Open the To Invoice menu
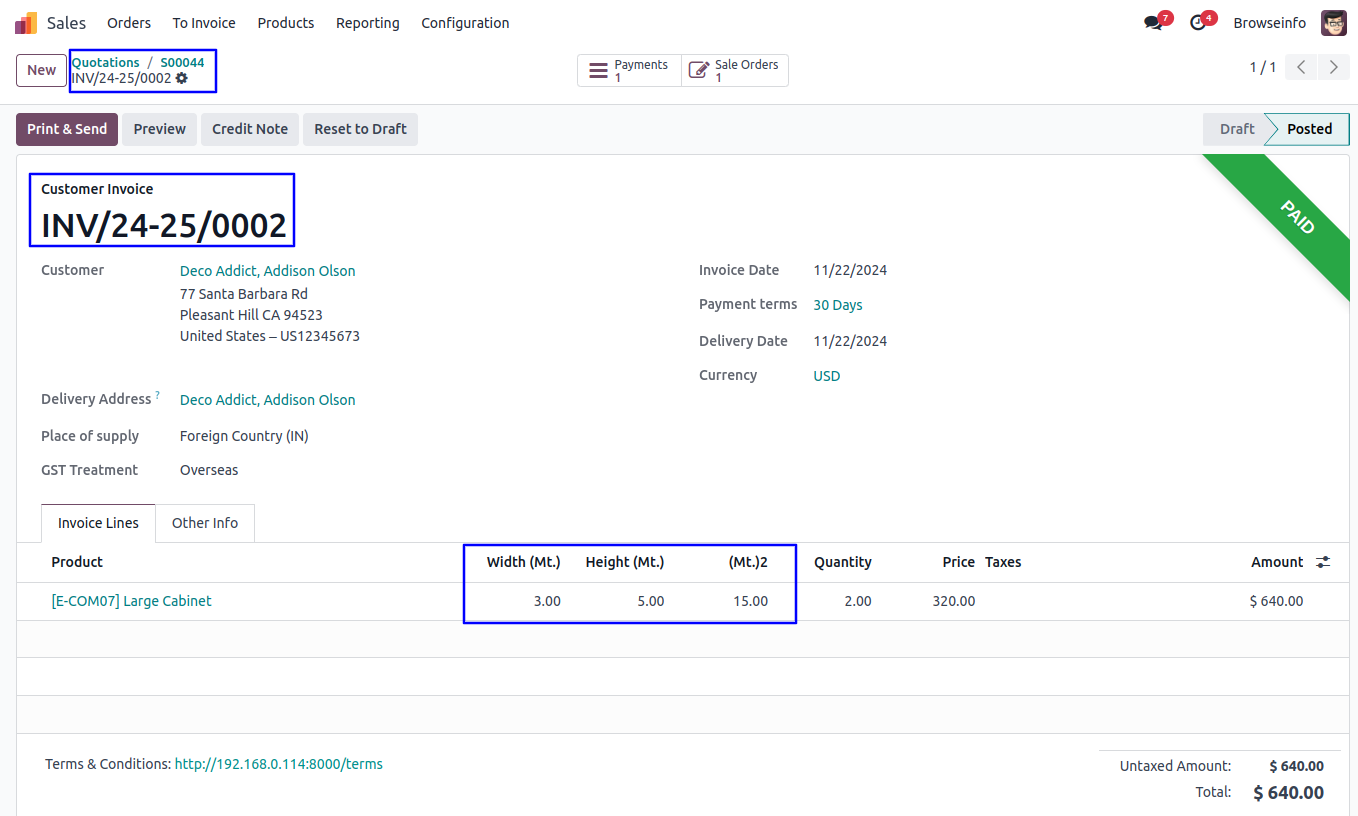1358x816 pixels. [x=204, y=23]
